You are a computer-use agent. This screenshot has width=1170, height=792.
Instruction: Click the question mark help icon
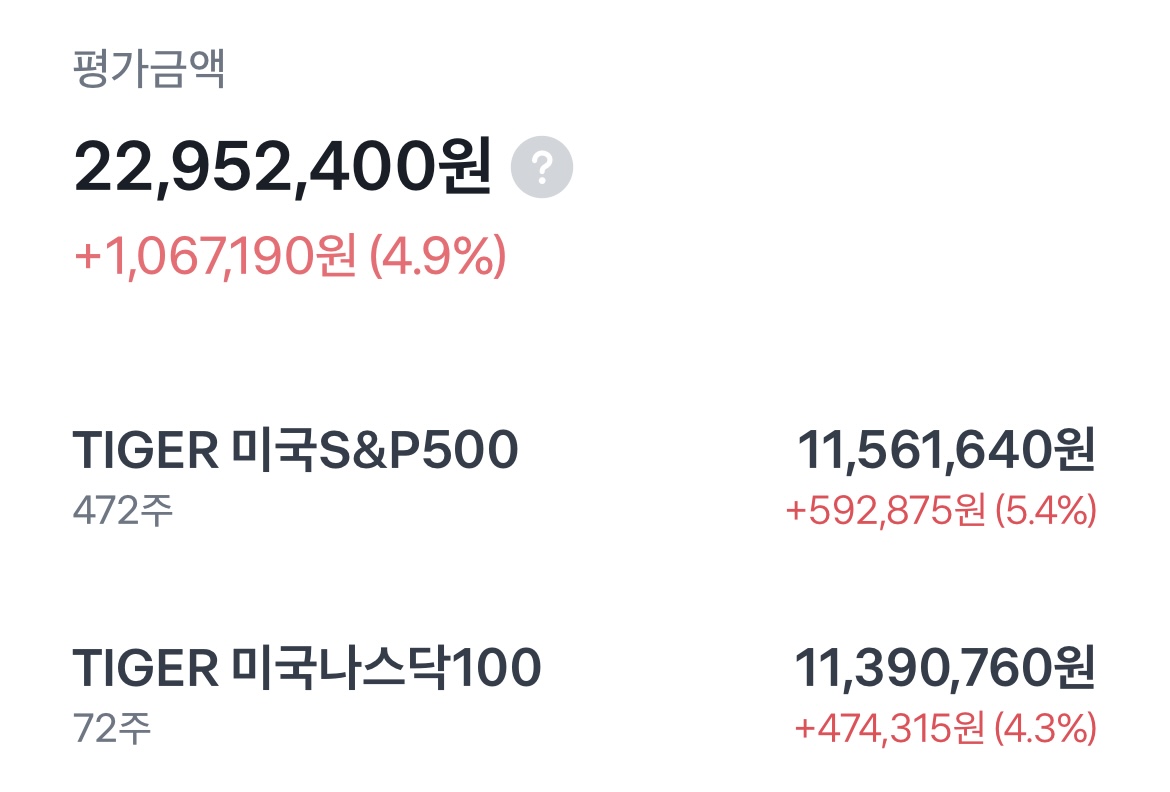coord(542,169)
